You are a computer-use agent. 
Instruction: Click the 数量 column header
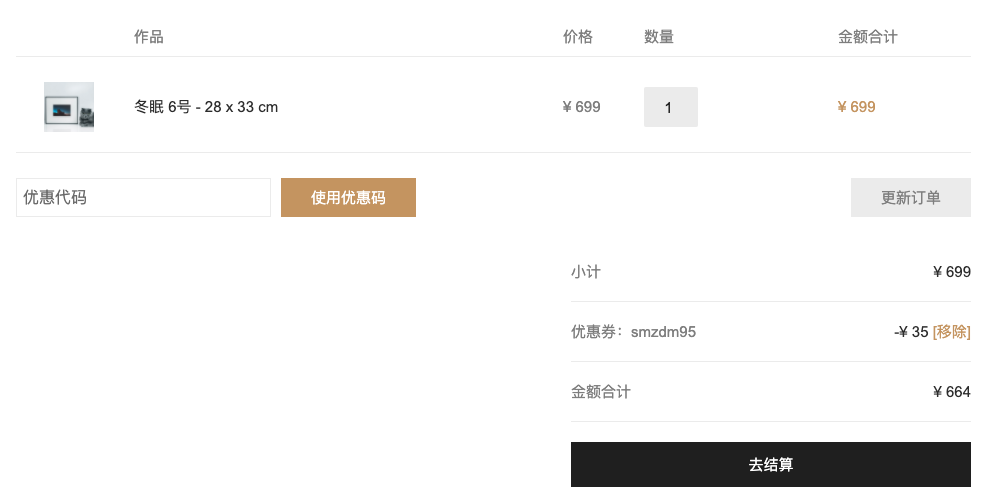(x=659, y=37)
